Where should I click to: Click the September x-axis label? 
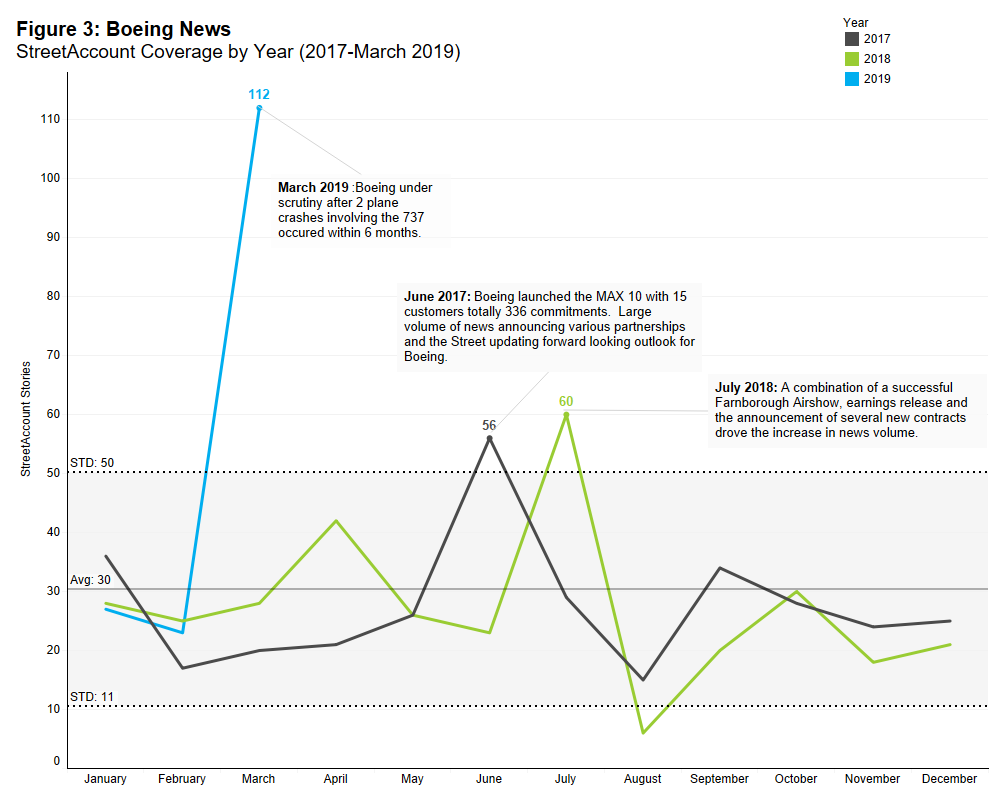coord(719,779)
